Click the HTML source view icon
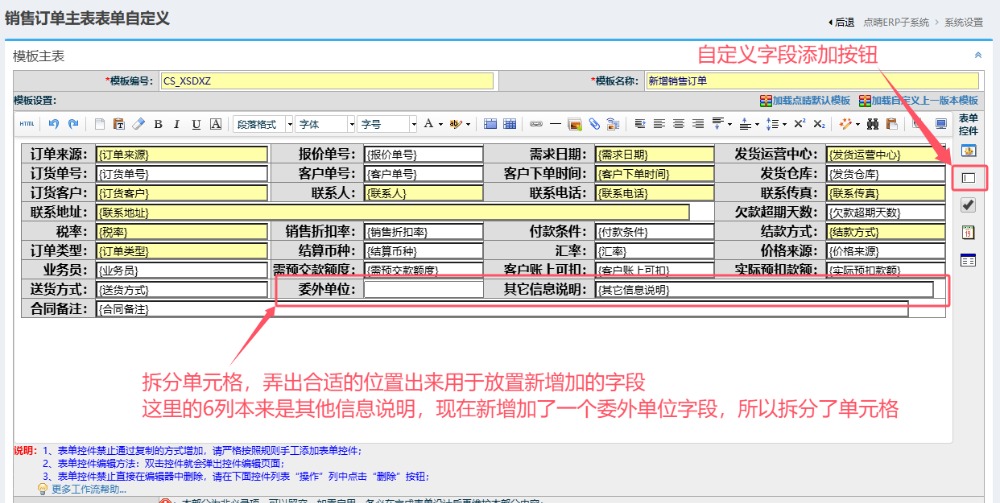Viewport: 1000px width, 503px height. (27, 124)
